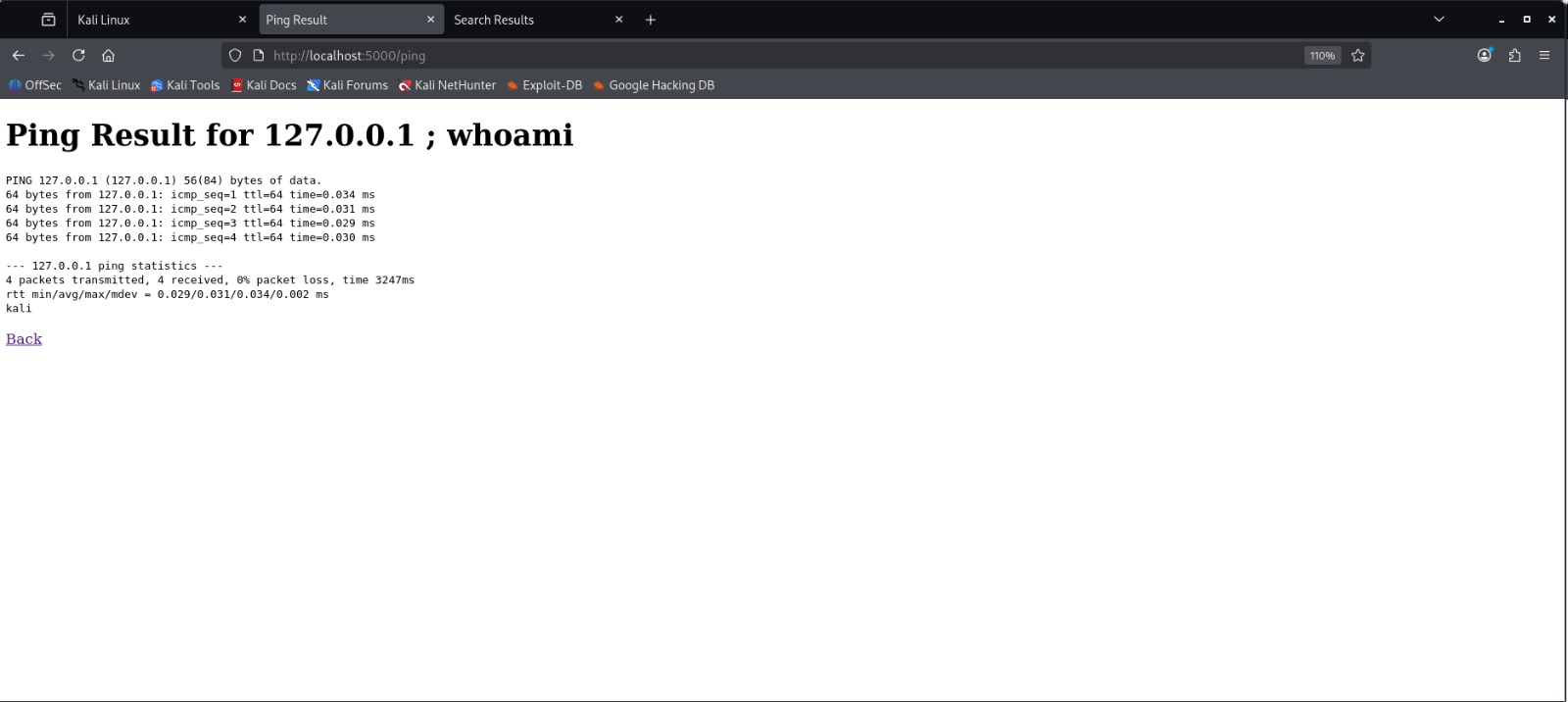The width and height of the screenshot is (1568, 702).
Task: Open the Kali Tools bookmark
Action: coord(185,85)
